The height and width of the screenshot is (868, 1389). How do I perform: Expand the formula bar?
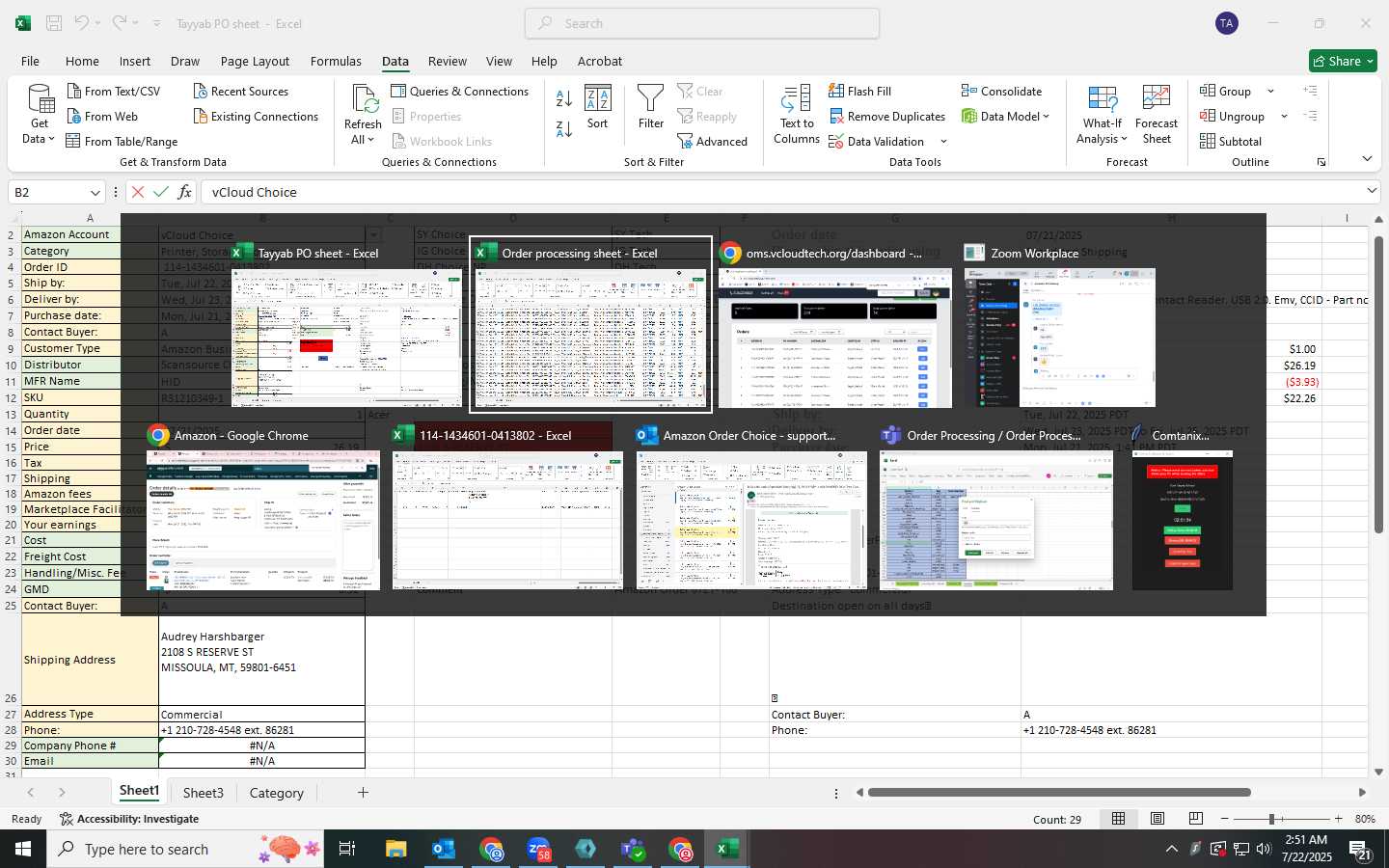click(x=1372, y=191)
